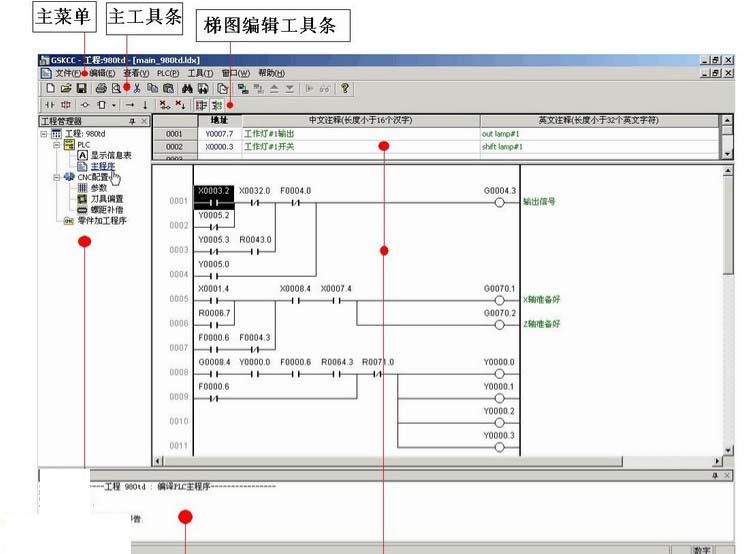Click address cell X0000.3
This screenshot has width=748, height=554.
(219, 146)
